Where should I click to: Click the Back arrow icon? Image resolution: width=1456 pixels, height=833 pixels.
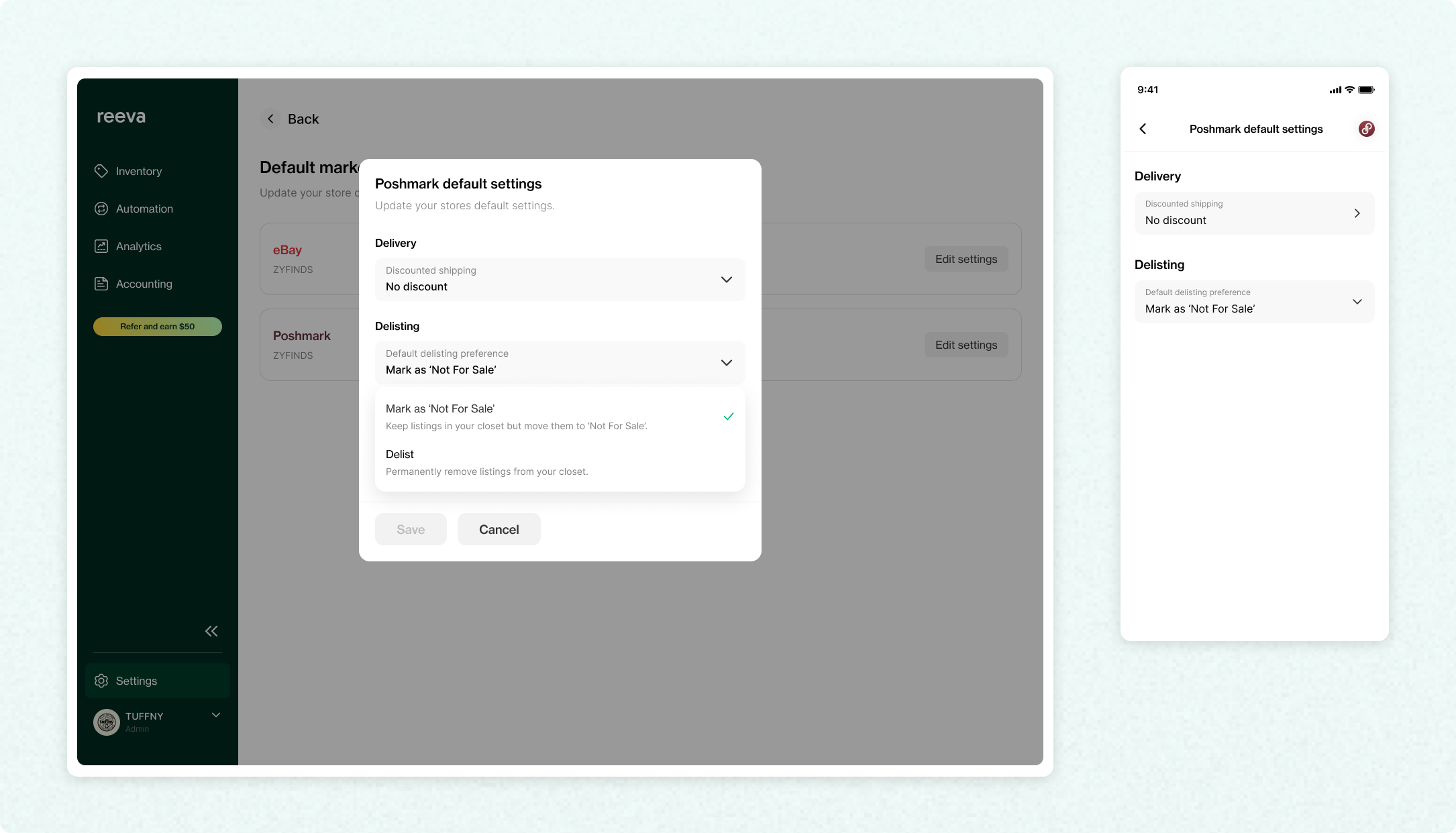pos(270,119)
